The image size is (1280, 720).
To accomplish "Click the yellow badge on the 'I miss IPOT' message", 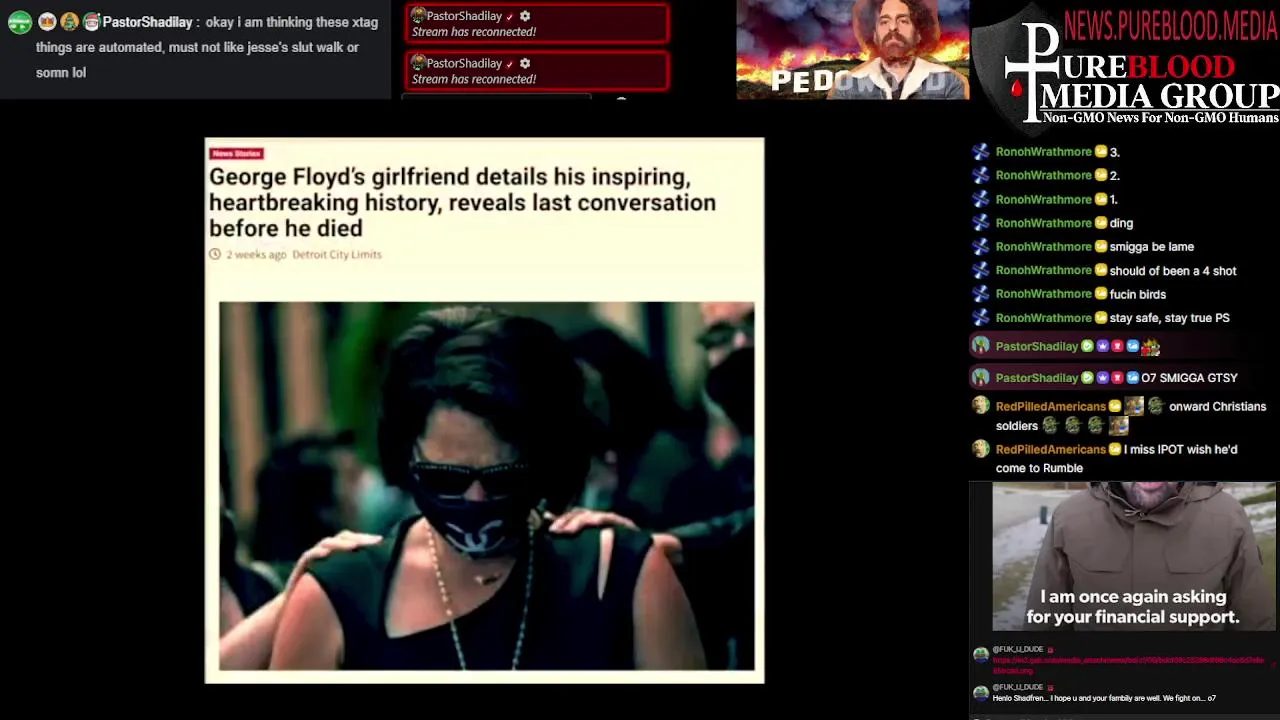I will coord(1115,450).
